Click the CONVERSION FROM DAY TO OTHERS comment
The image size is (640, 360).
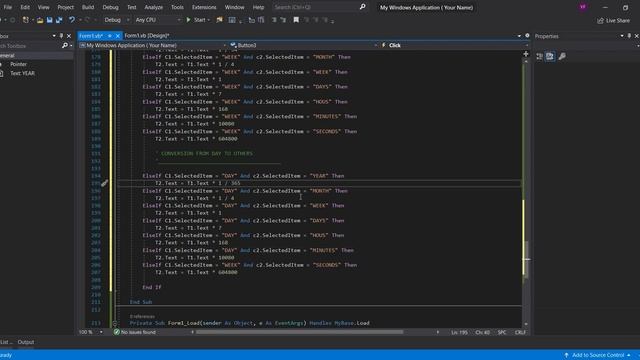(x=207, y=153)
